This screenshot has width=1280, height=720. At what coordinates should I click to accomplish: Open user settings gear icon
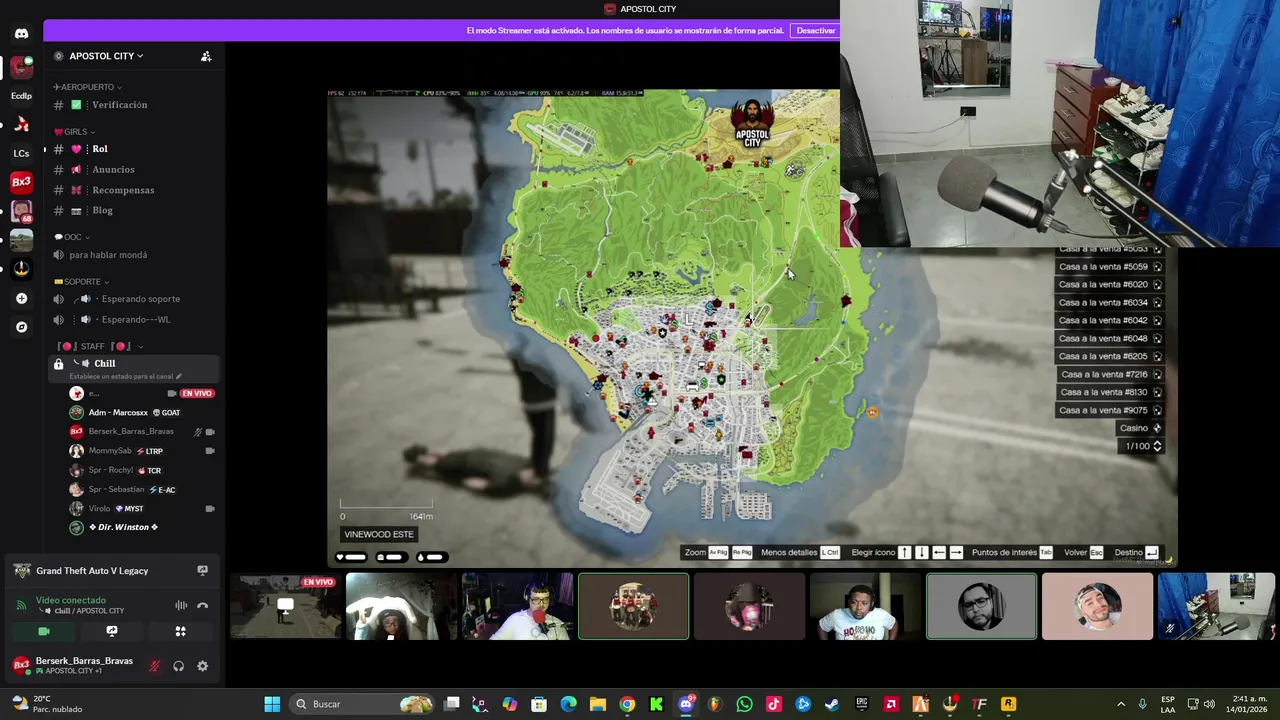(202, 666)
